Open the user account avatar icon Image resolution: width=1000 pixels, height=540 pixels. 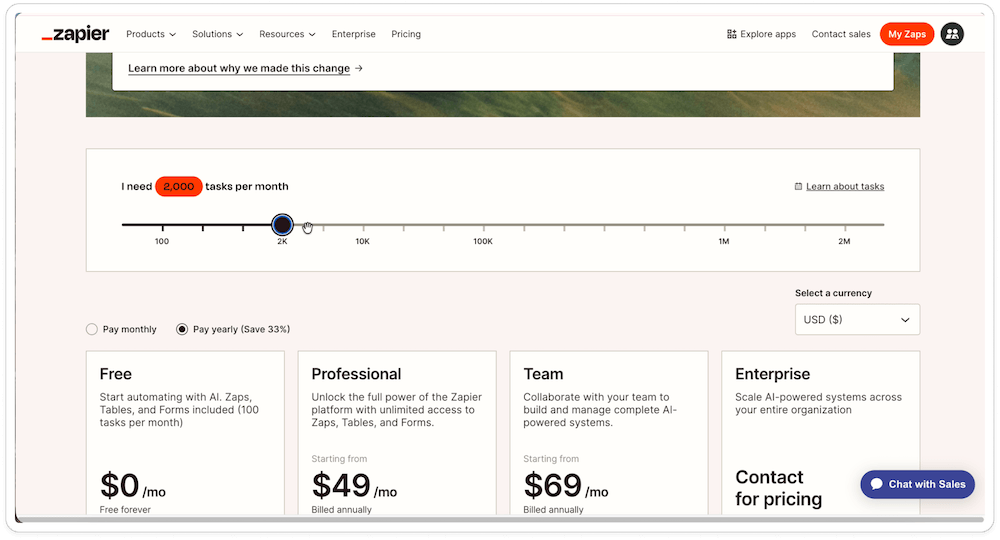(x=952, y=34)
